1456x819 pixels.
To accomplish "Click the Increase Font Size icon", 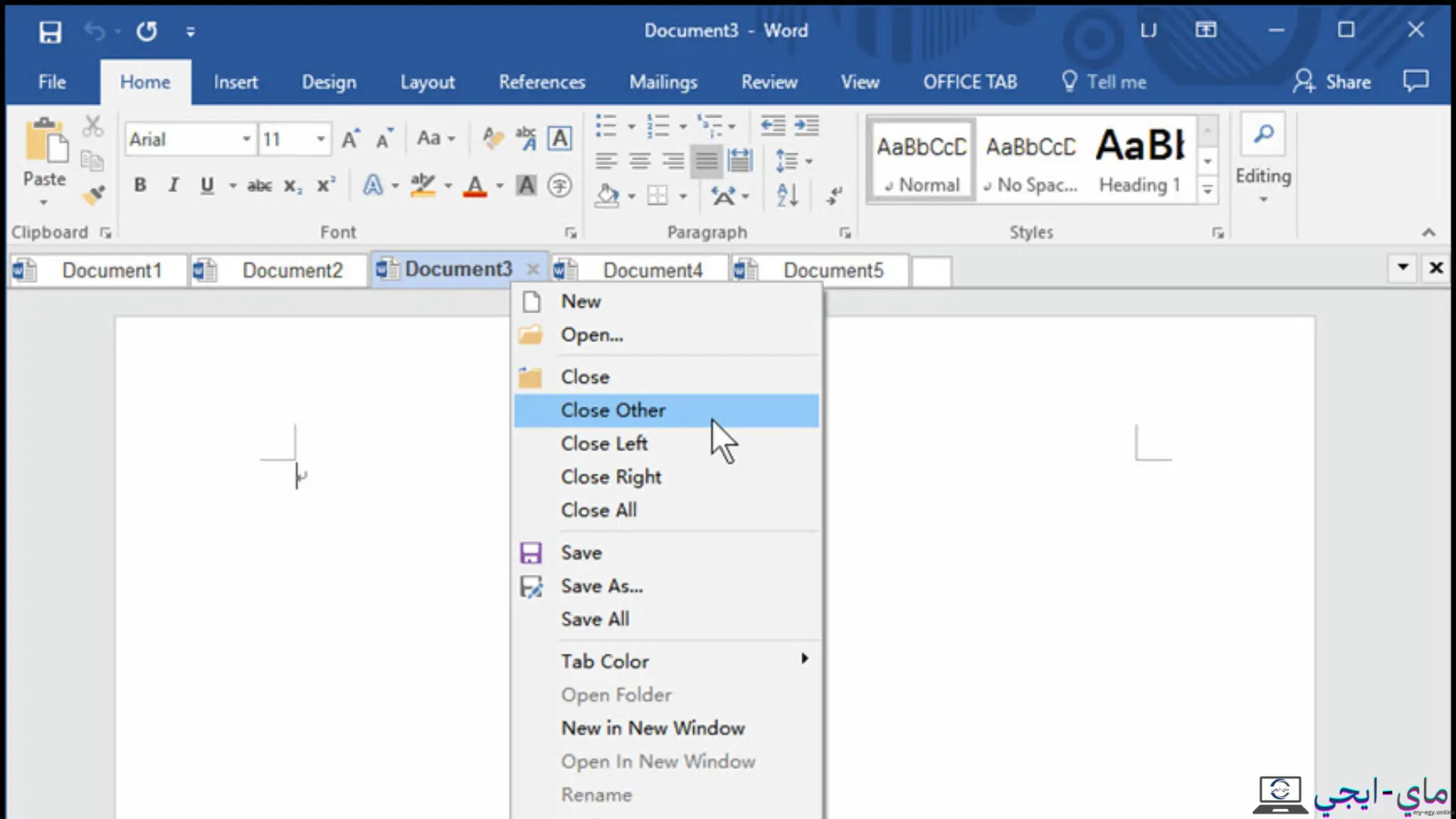I will pos(350,139).
